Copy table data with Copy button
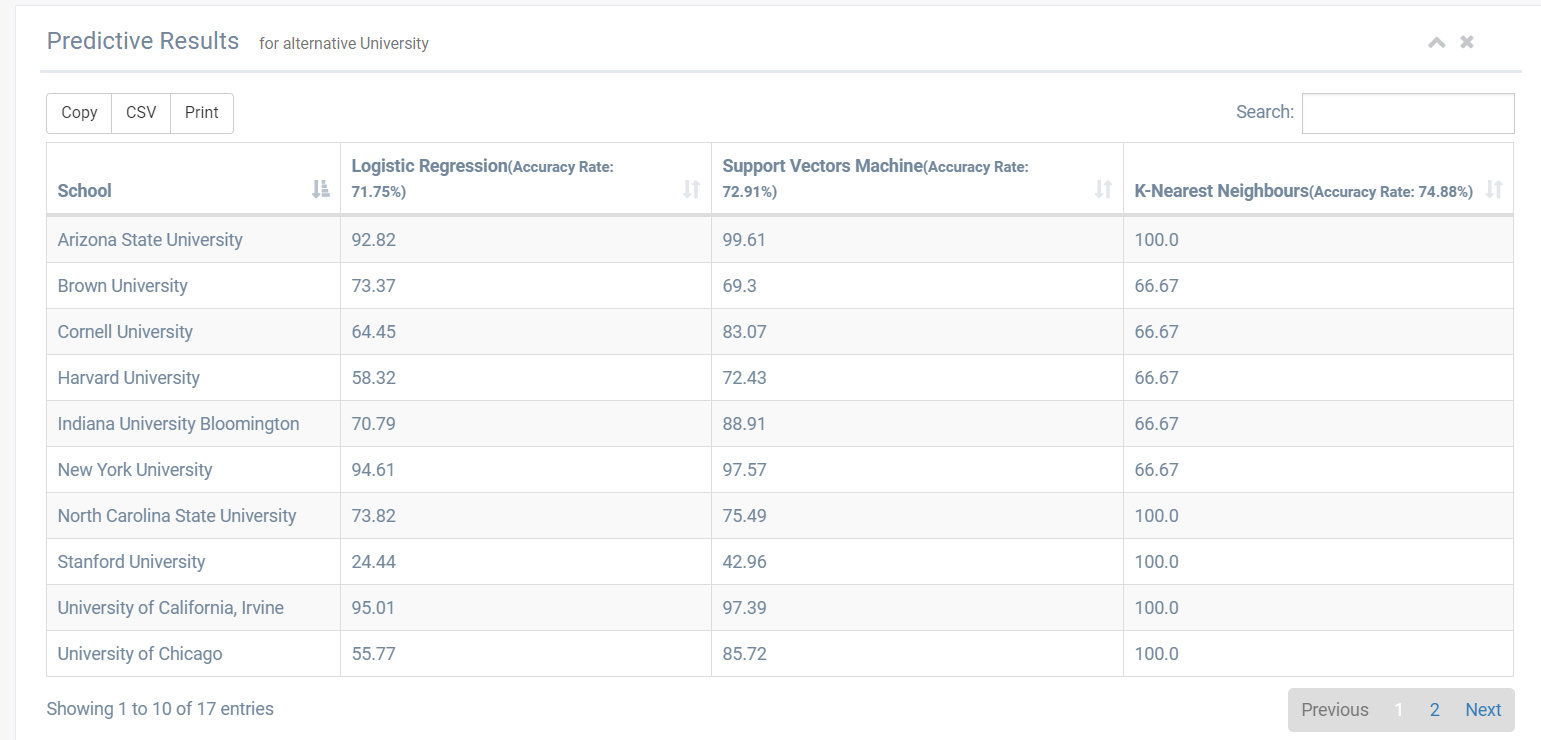Screen dimensions: 1541x740 (x=79, y=113)
